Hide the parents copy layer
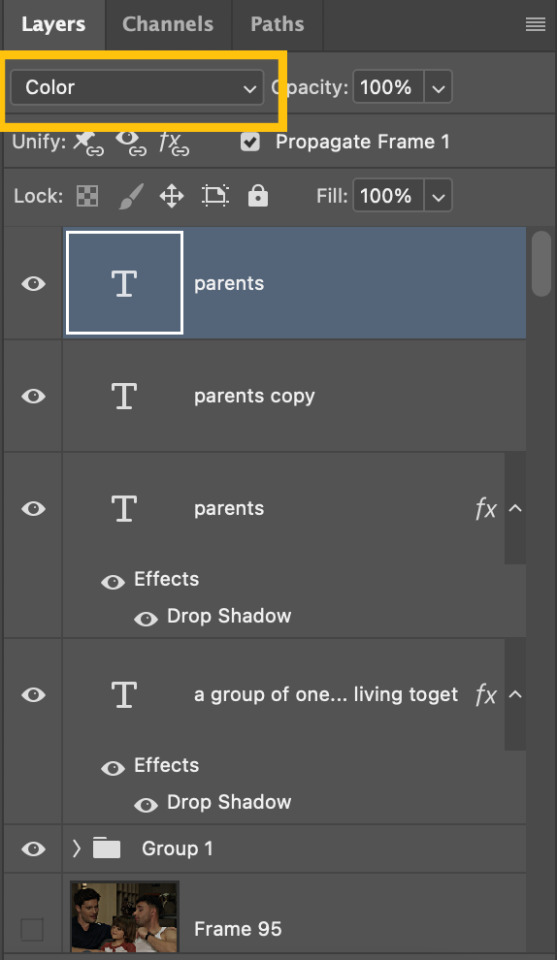 (x=34, y=396)
